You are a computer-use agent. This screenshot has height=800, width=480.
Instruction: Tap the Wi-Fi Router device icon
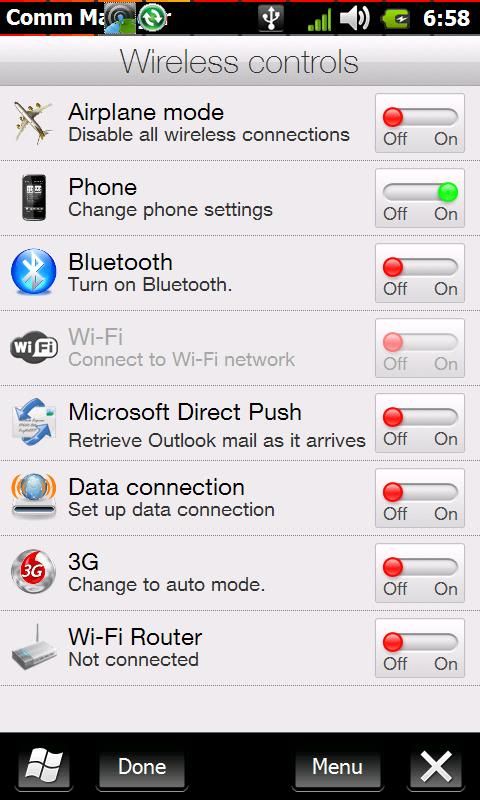pos(34,646)
